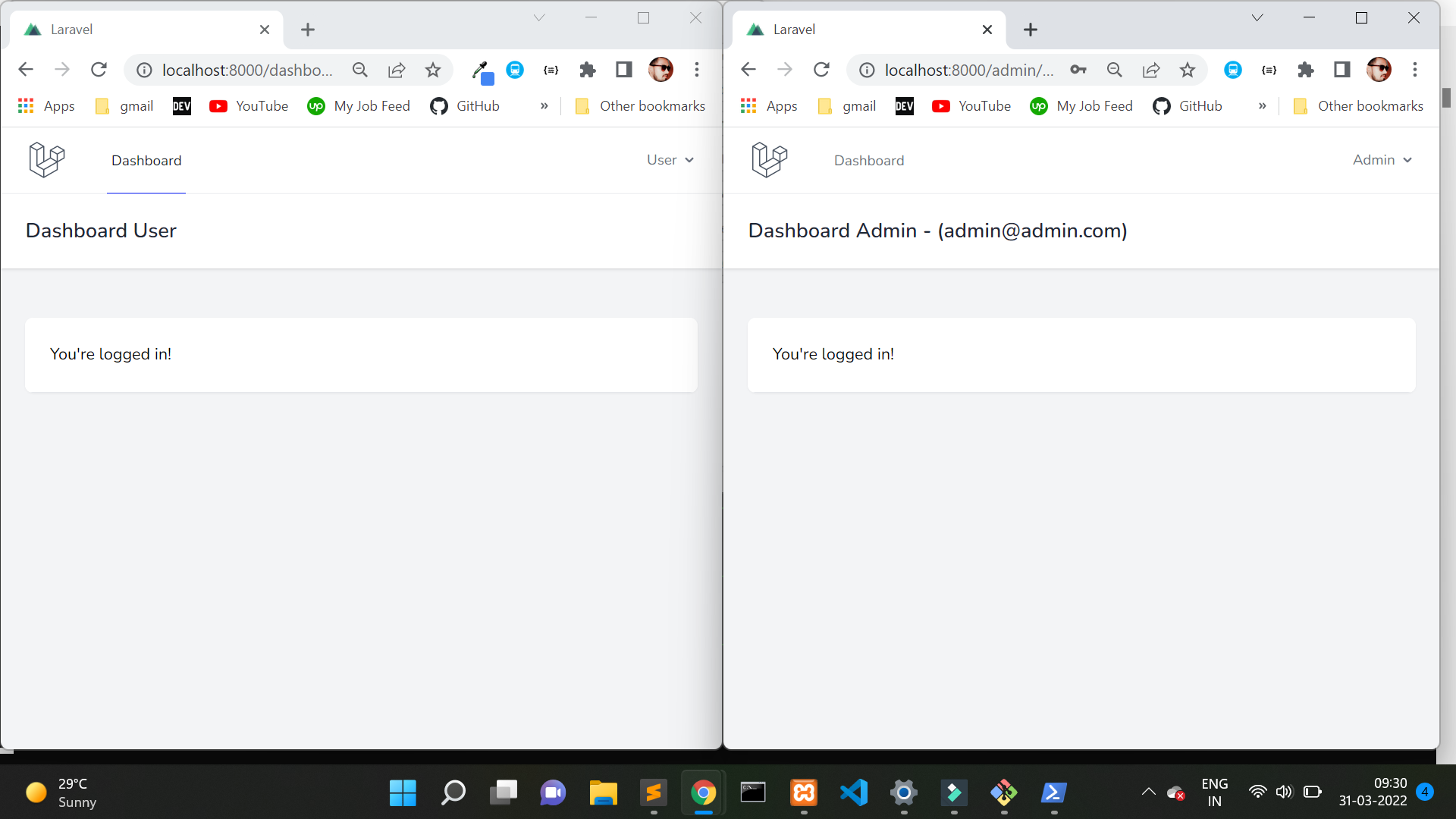
Task: Click the share icon in the right address bar
Action: 1151,71
